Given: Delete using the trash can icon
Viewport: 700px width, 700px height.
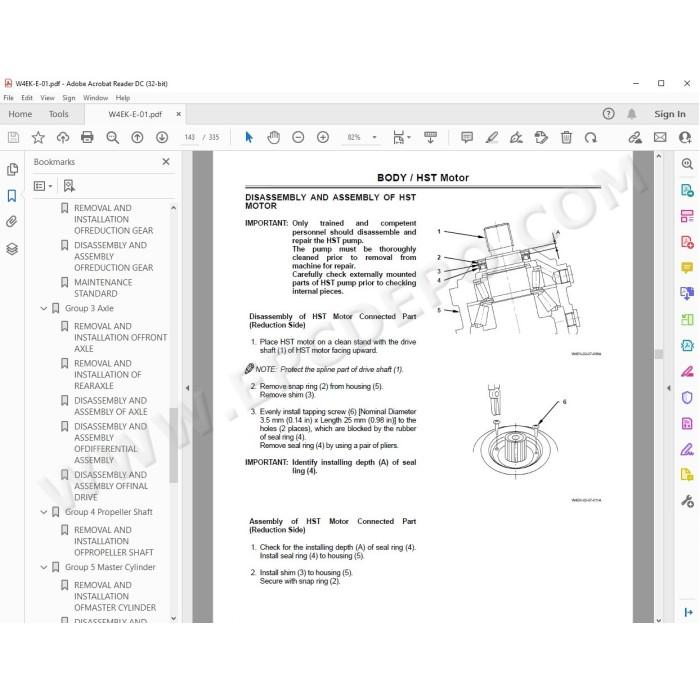Looking at the screenshot, I should coord(566,138).
